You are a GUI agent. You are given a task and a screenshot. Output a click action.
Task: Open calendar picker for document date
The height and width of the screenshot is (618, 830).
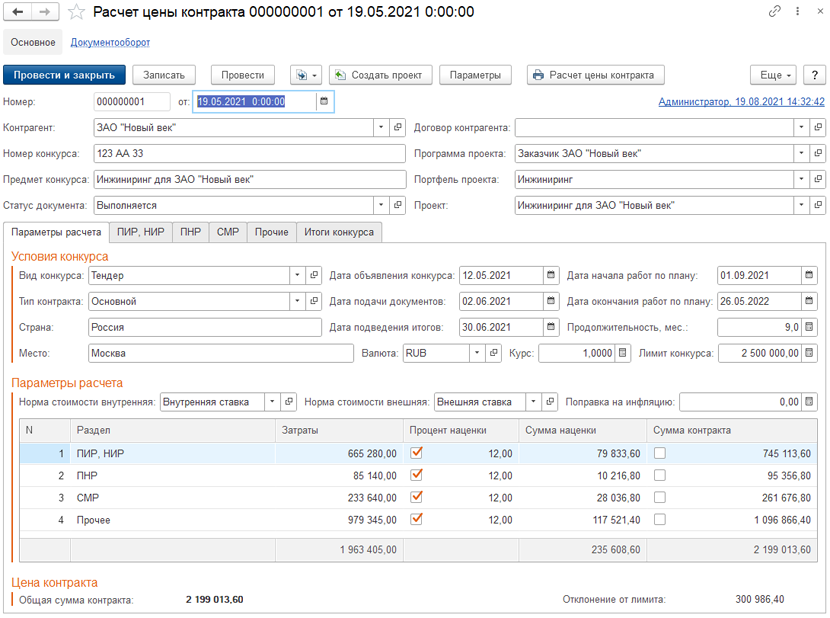pyautogui.click(x=324, y=101)
